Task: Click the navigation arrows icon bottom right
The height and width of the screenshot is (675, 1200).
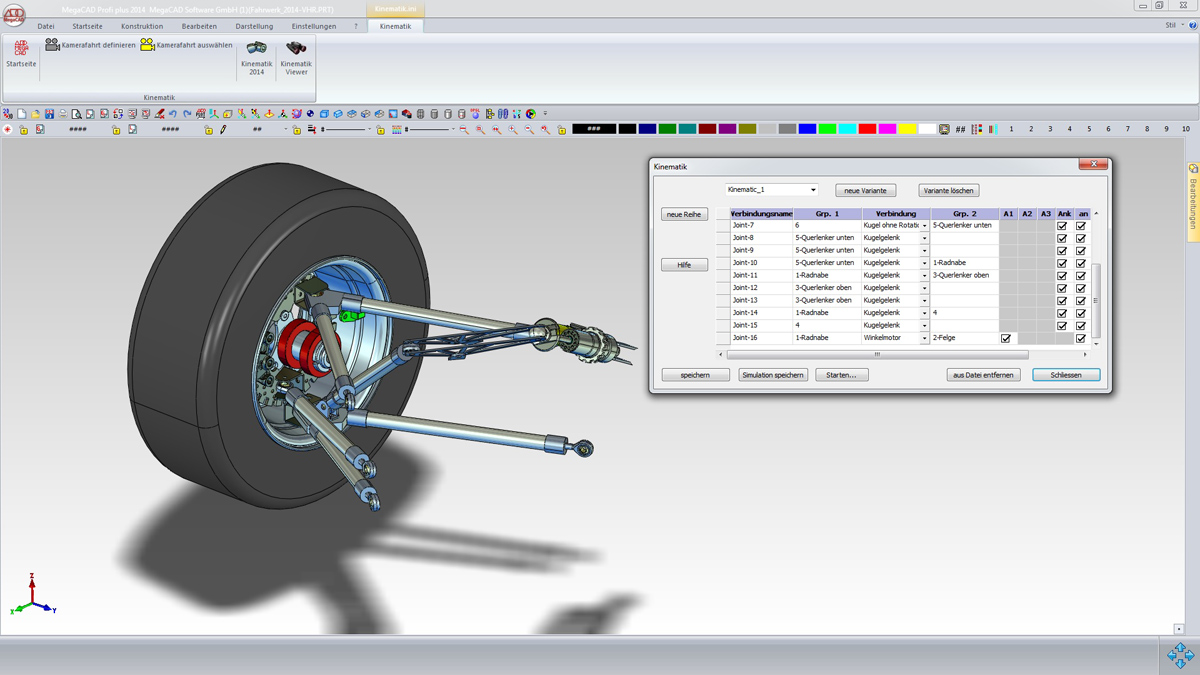Action: (1180, 655)
